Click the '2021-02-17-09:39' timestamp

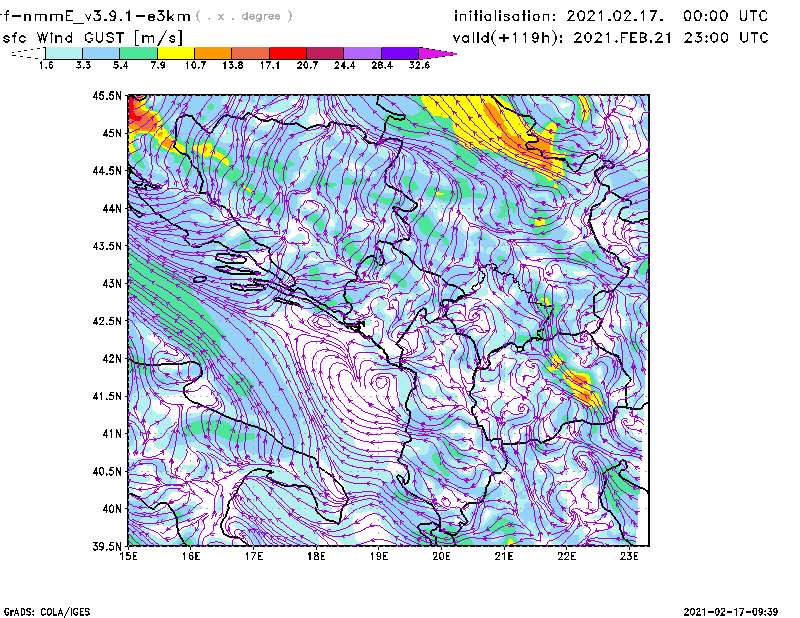point(731,612)
